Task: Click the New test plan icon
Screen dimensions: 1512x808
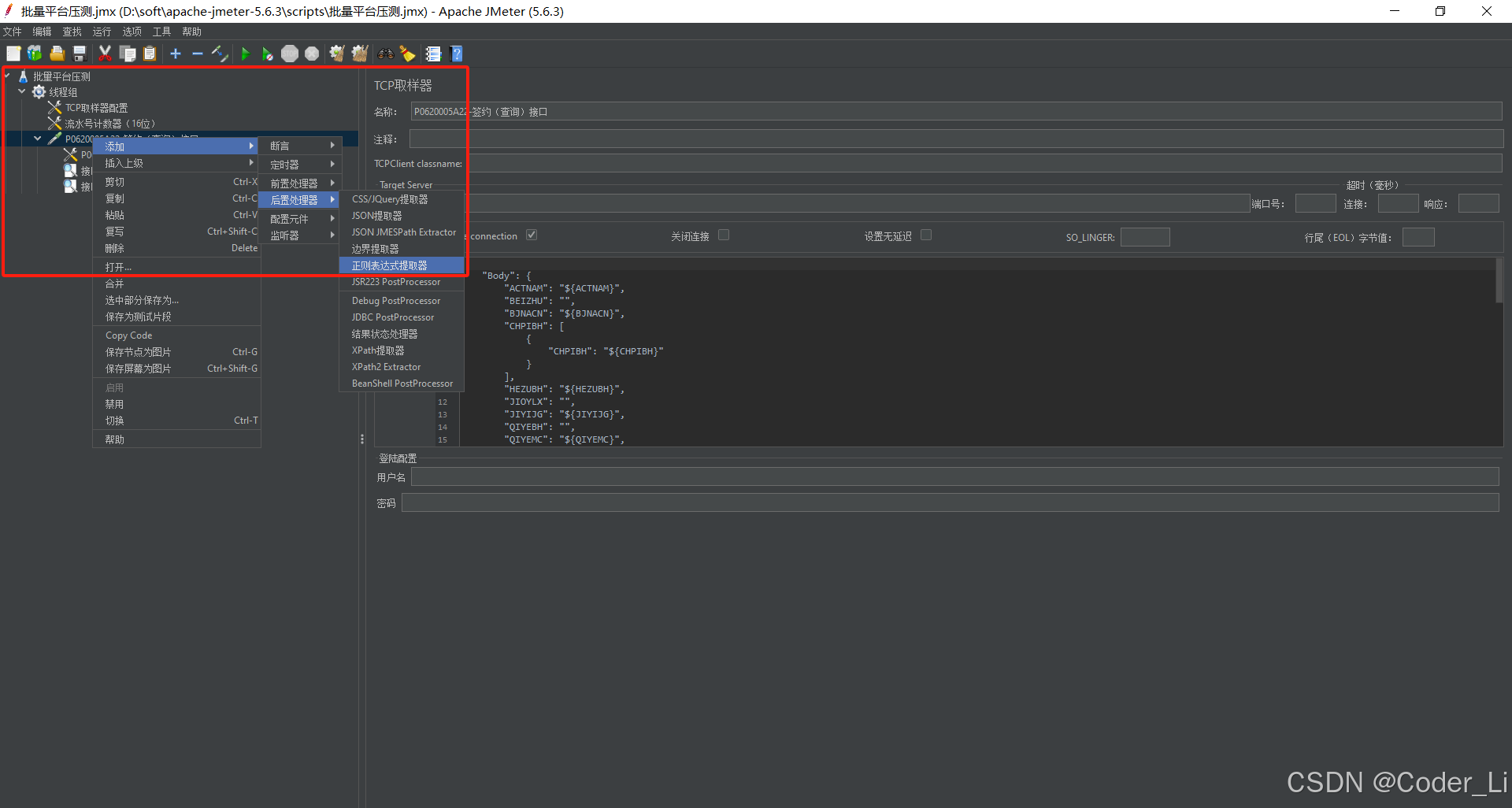Action: pyautogui.click(x=13, y=54)
